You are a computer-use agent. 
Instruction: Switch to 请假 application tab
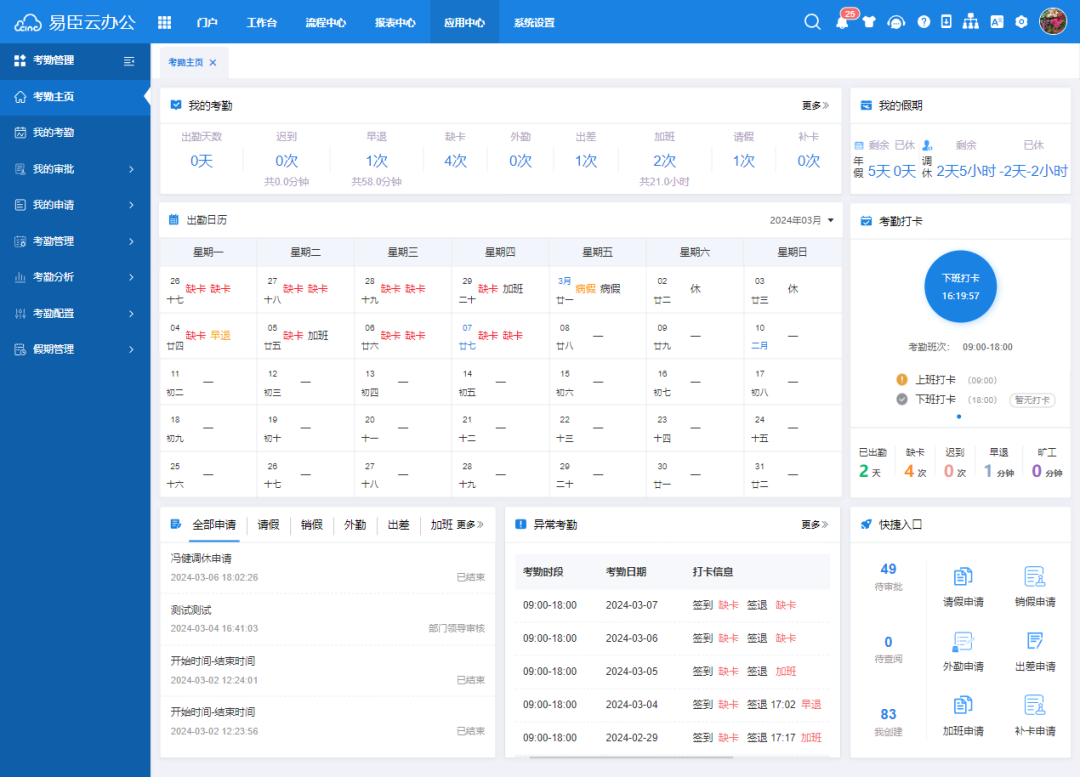tap(269, 525)
